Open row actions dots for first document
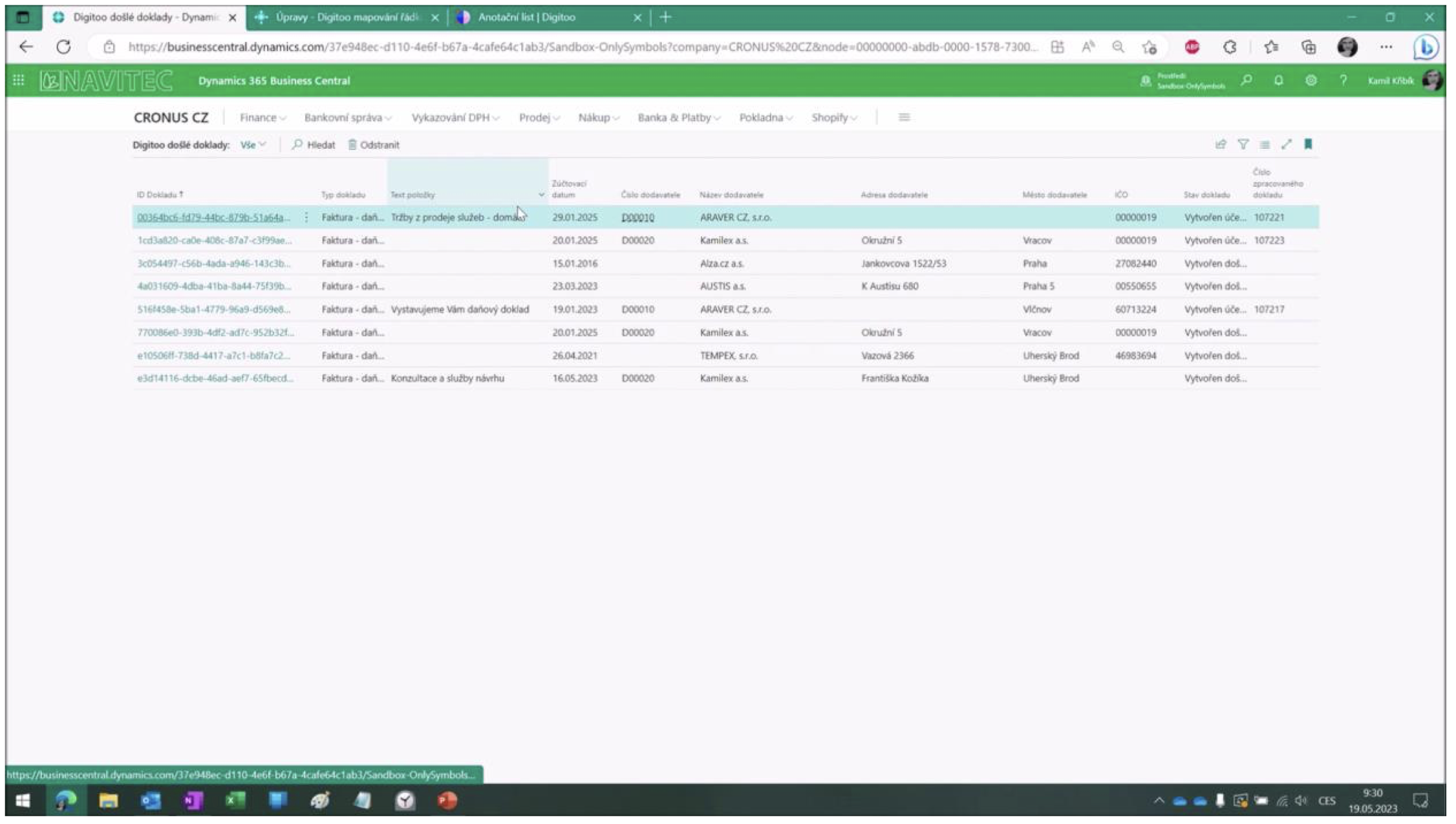The height and width of the screenshot is (824, 1456). (x=306, y=217)
